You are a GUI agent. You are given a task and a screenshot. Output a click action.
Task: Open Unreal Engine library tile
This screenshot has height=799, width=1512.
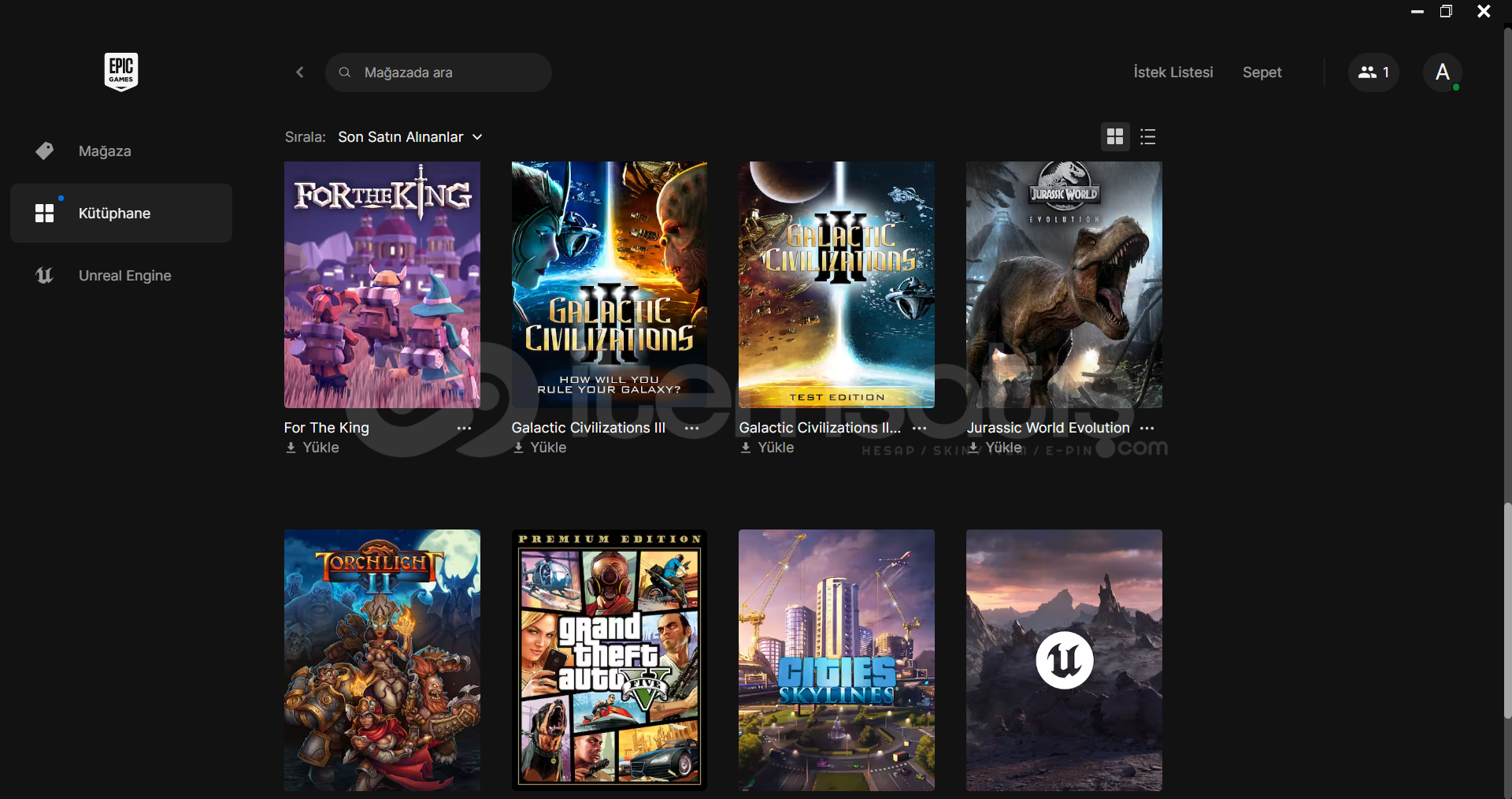tap(1064, 660)
